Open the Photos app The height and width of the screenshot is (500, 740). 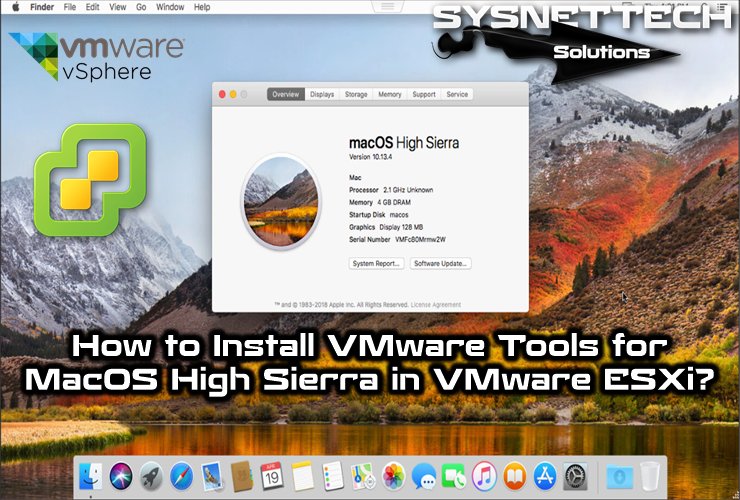[393, 476]
